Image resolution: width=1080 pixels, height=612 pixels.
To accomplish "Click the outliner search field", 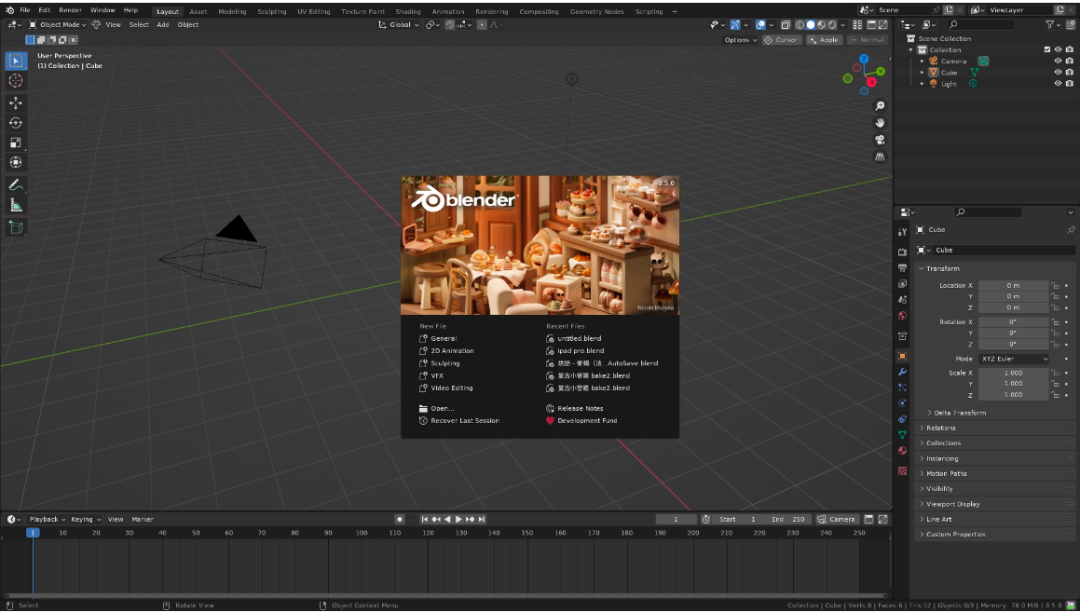I will point(979,25).
